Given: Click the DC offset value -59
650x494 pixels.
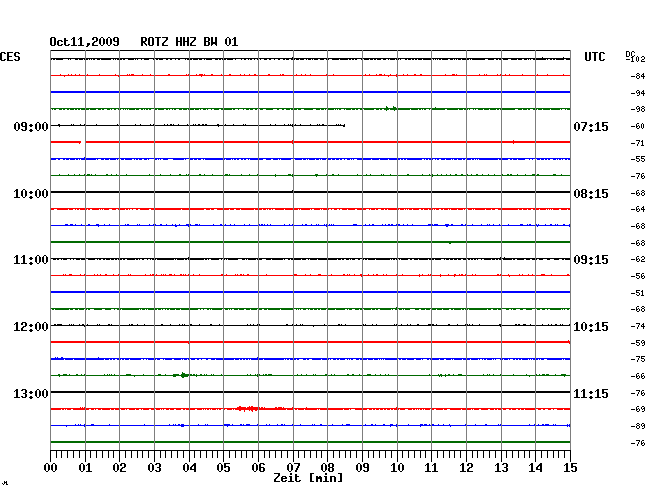Looking at the screenshot, I should click(x=638, y=343).
